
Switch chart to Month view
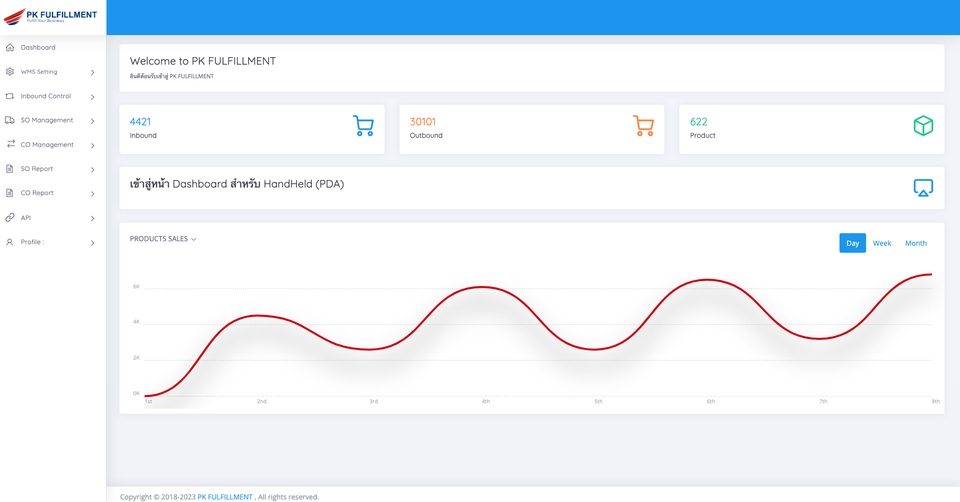coord(916,243)
